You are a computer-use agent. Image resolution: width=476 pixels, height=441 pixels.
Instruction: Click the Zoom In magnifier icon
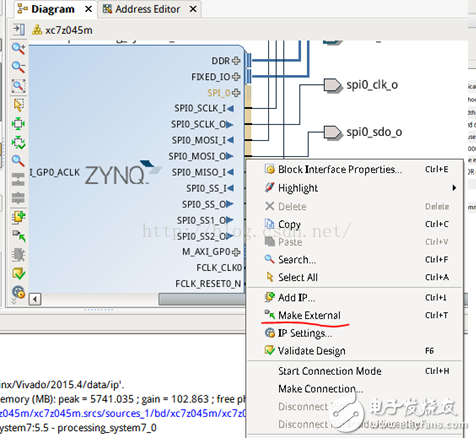click(x=18, y=49)
